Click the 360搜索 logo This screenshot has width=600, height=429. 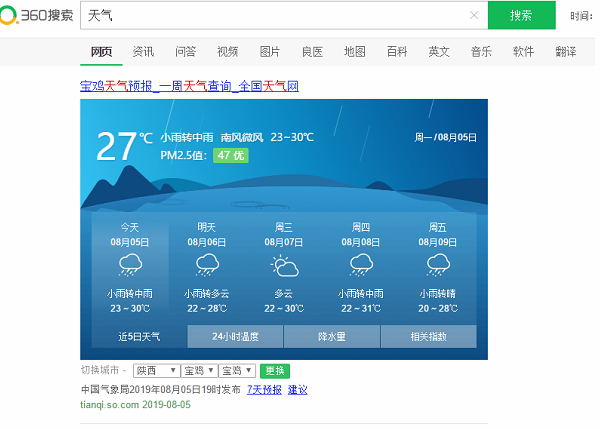pos(36,15)
